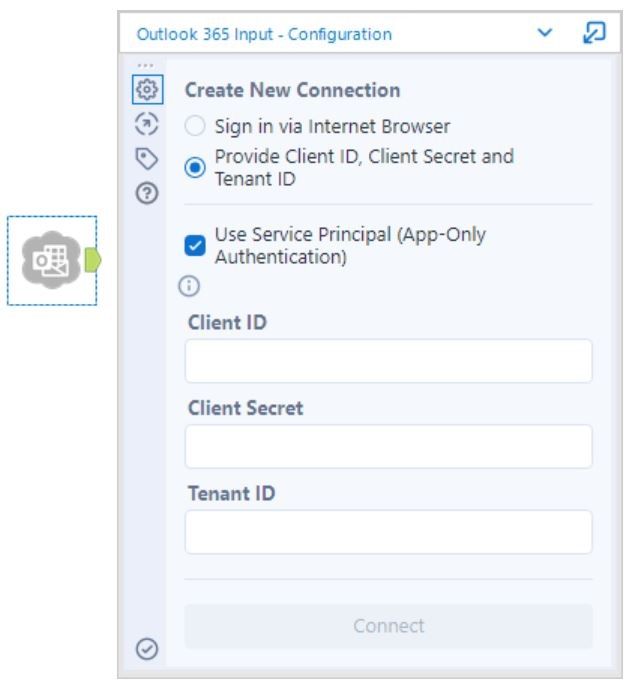Click the undock configuration window icon

click(594, 33)
